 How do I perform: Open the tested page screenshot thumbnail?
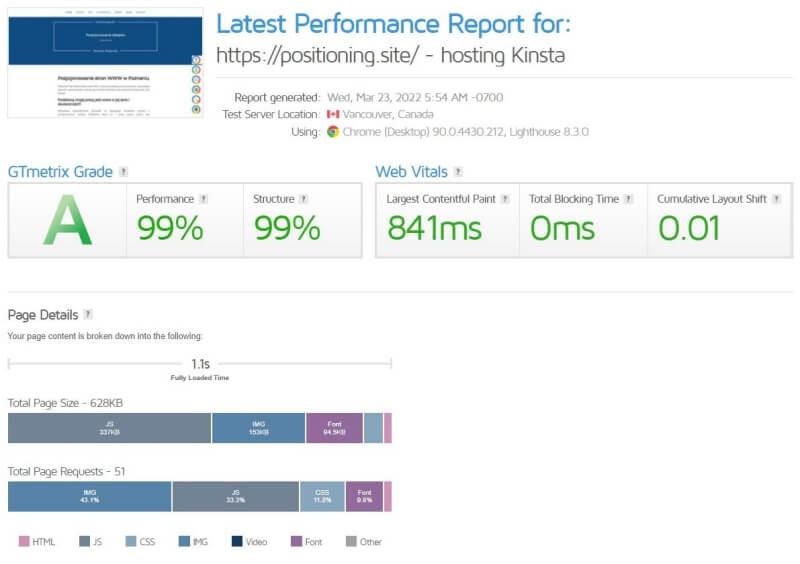coord(105,62)
